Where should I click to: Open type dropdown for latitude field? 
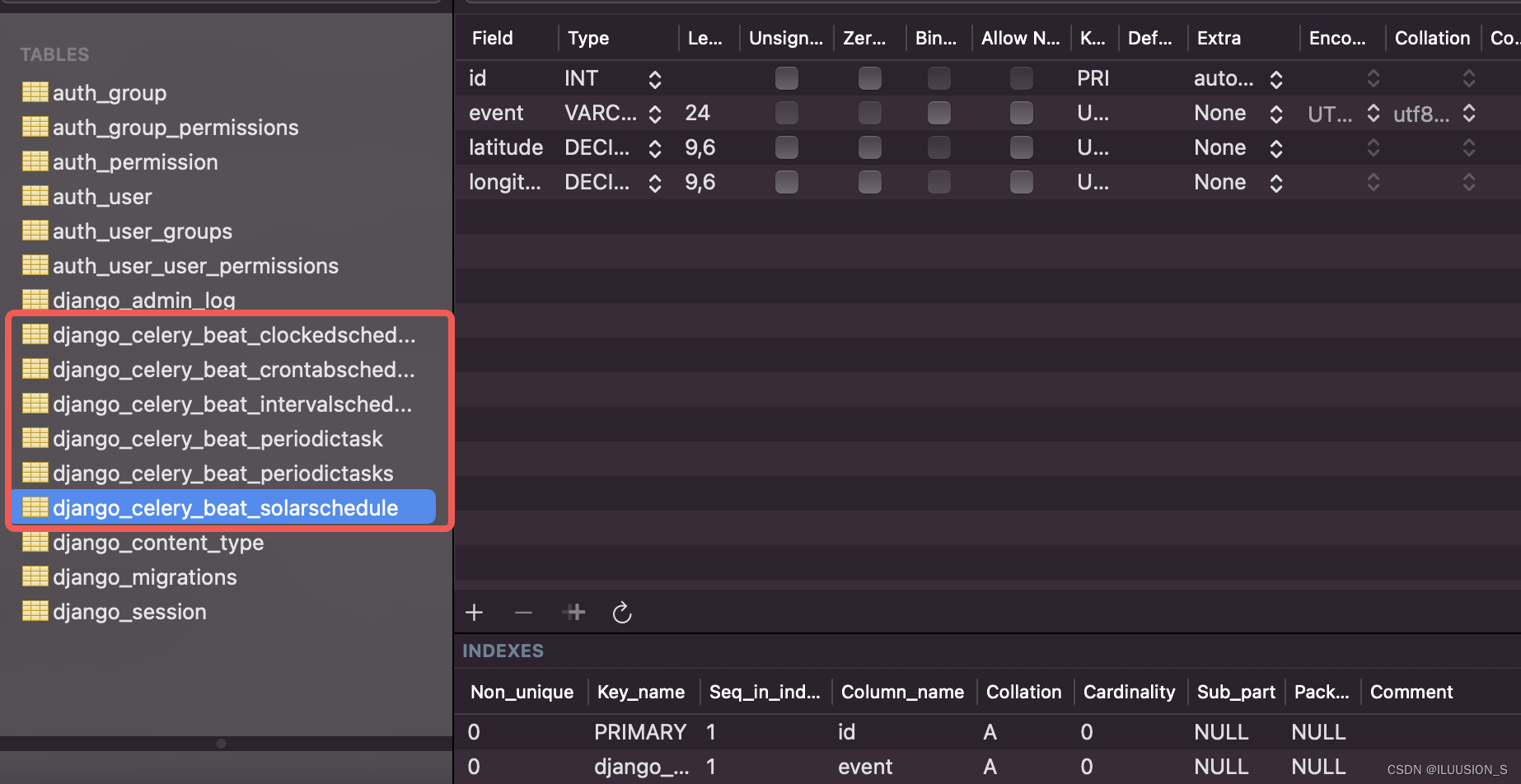(655, 148)
